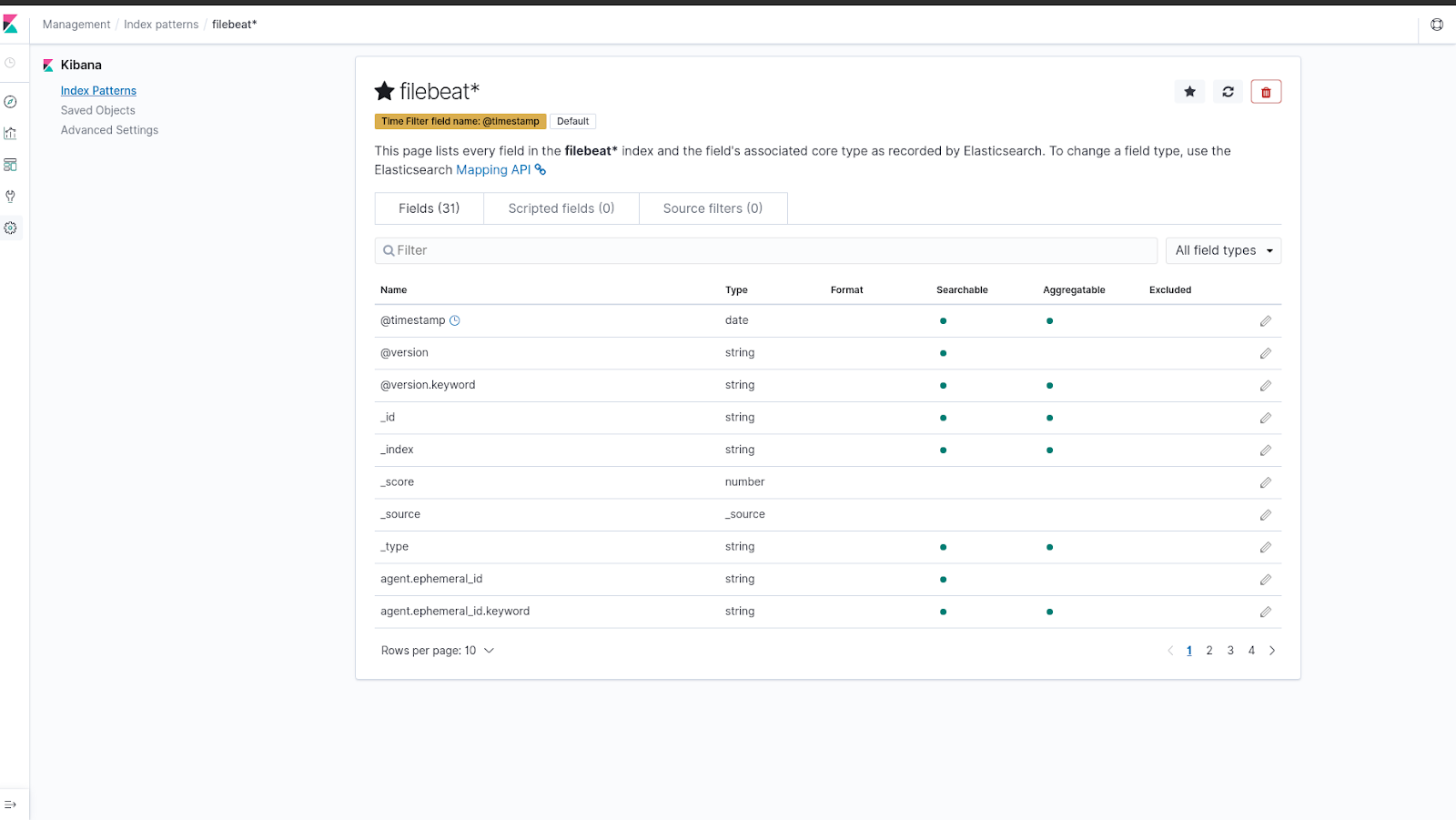Open the Dashboard icon in sidebar

click(12, 165)
